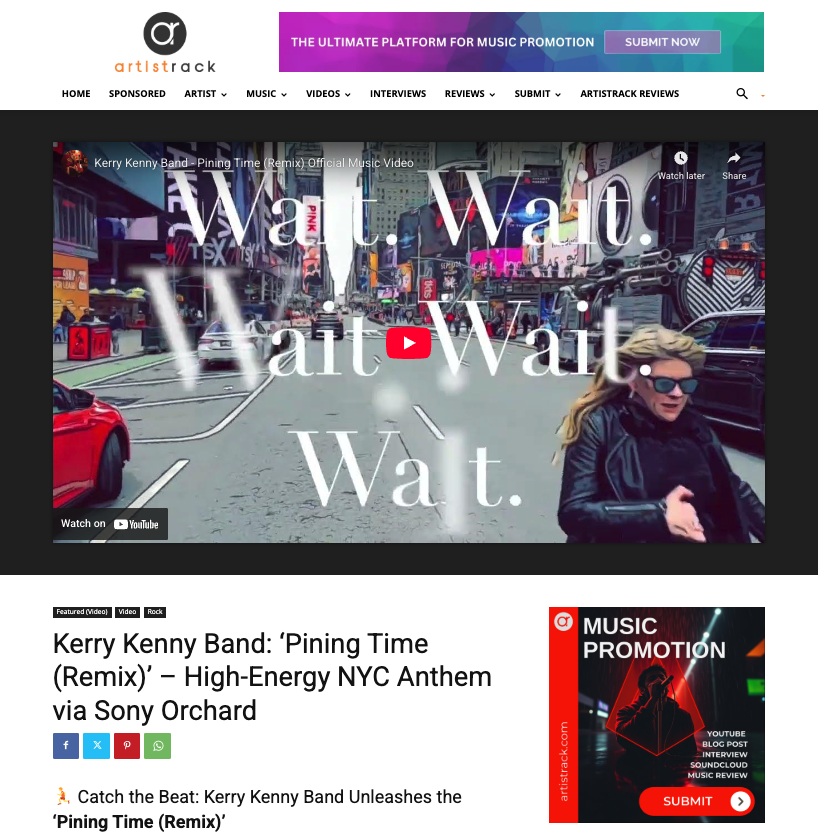
Task: Open the search magnifier icon
Action: (x=742, y=94)
